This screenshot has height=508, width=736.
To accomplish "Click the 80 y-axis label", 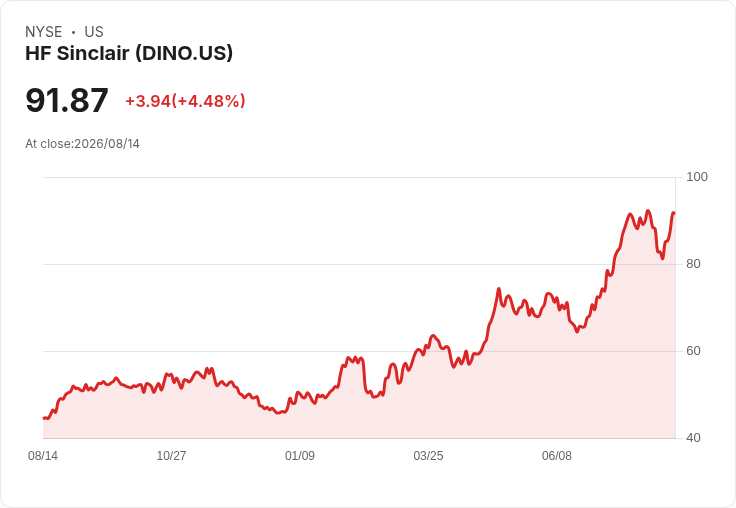I will (693, 264).
